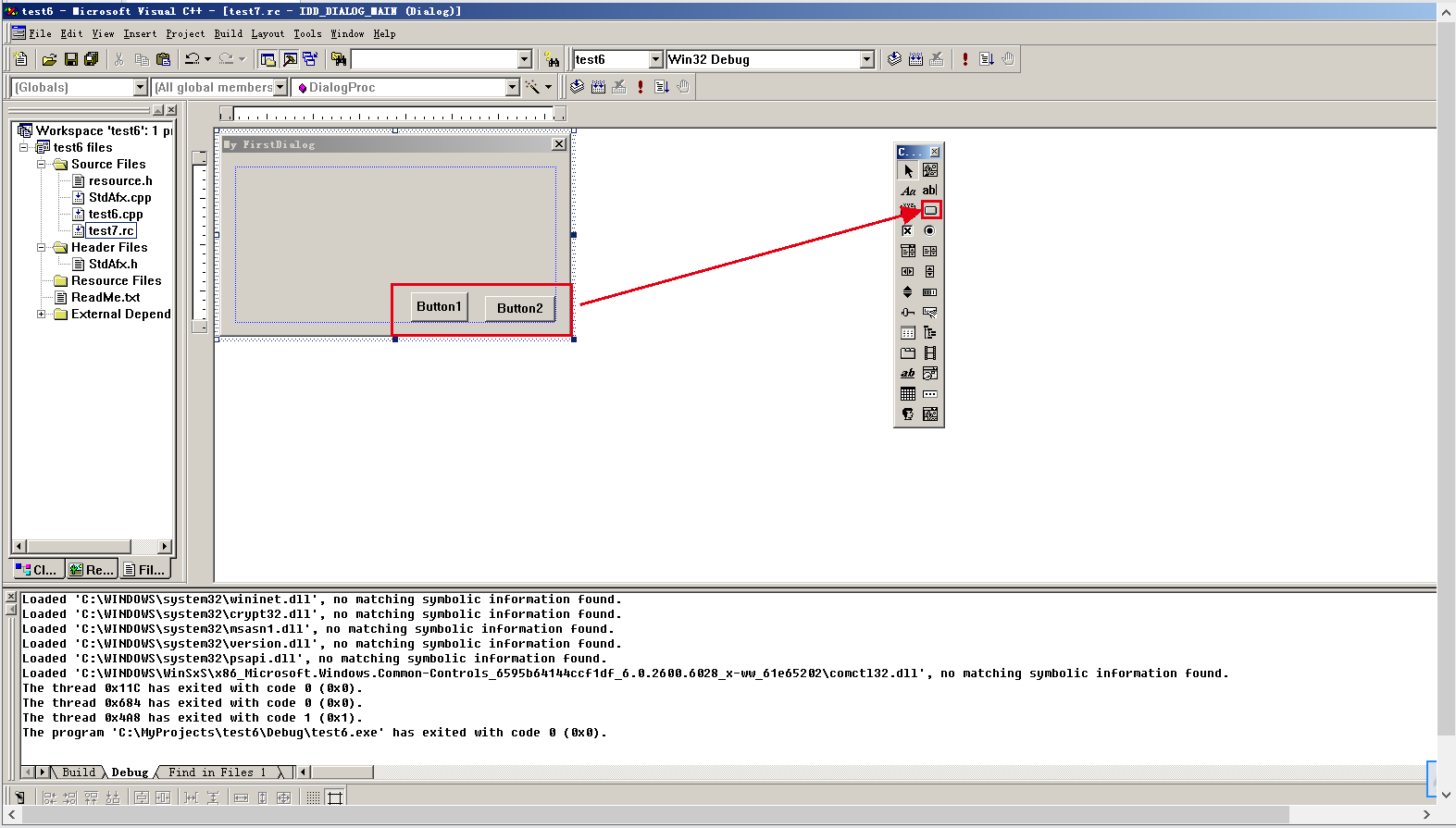1456x828 pixels.
Task: Select the Animate control tool
Action: click(930, 353)
